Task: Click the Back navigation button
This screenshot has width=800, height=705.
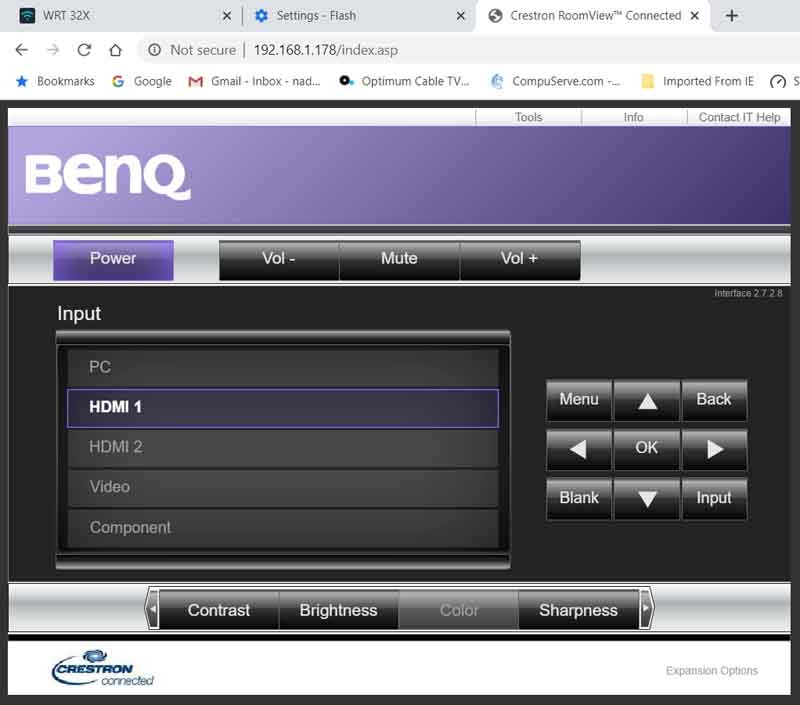Action: (714, 400)
